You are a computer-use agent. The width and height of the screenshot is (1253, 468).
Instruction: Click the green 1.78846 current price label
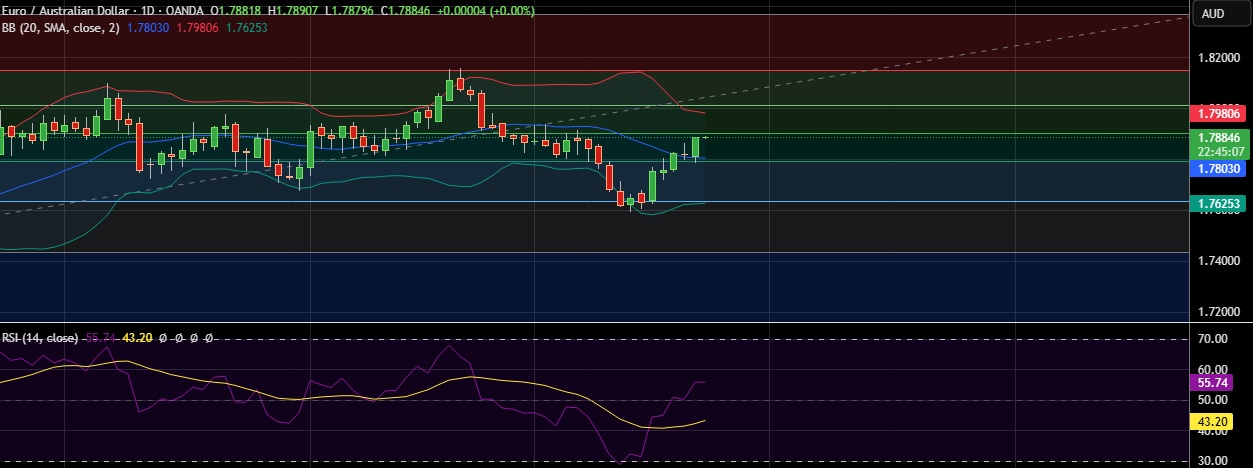(x=1219, y=137)
